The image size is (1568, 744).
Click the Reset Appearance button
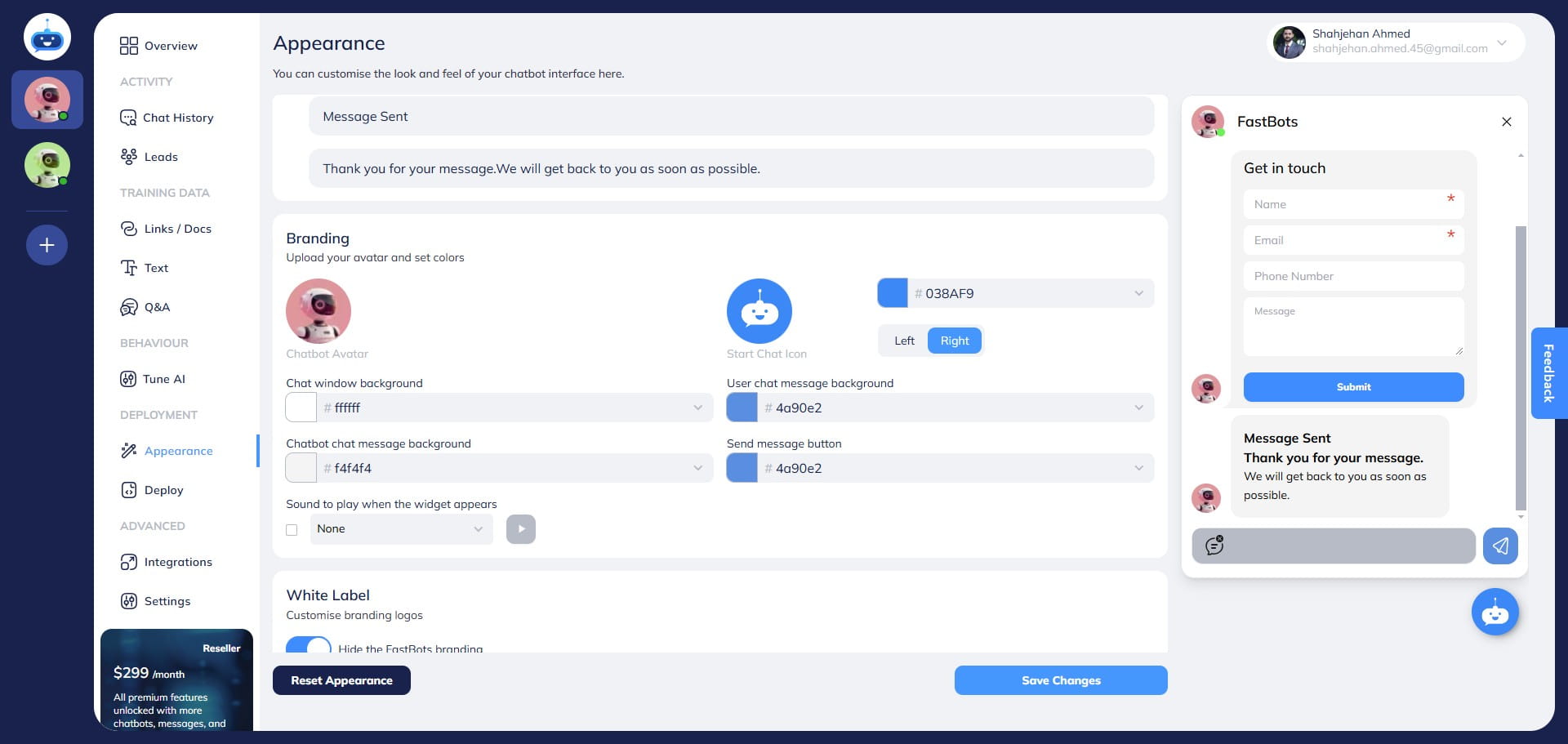click(x=341, y=680)
